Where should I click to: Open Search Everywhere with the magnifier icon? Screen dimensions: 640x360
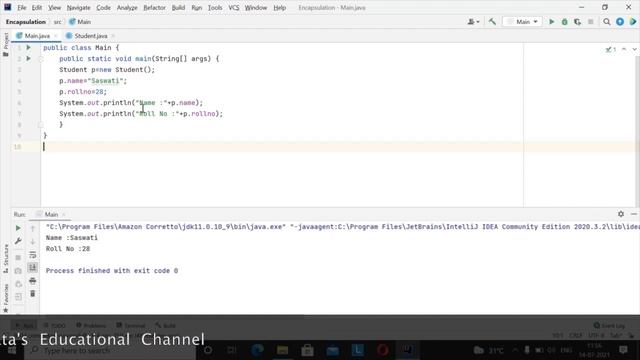coord(607,22)
